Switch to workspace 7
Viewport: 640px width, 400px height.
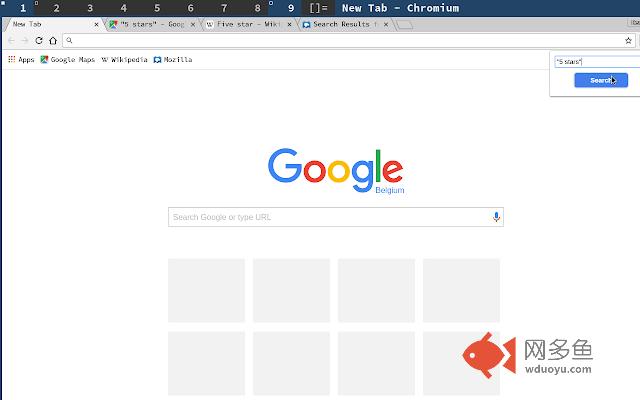224,8
